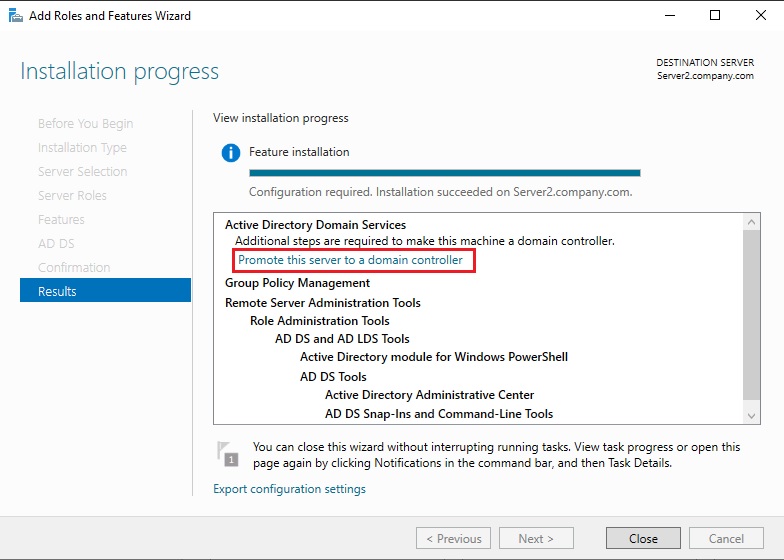Click the Cancel button

(726, 538)
